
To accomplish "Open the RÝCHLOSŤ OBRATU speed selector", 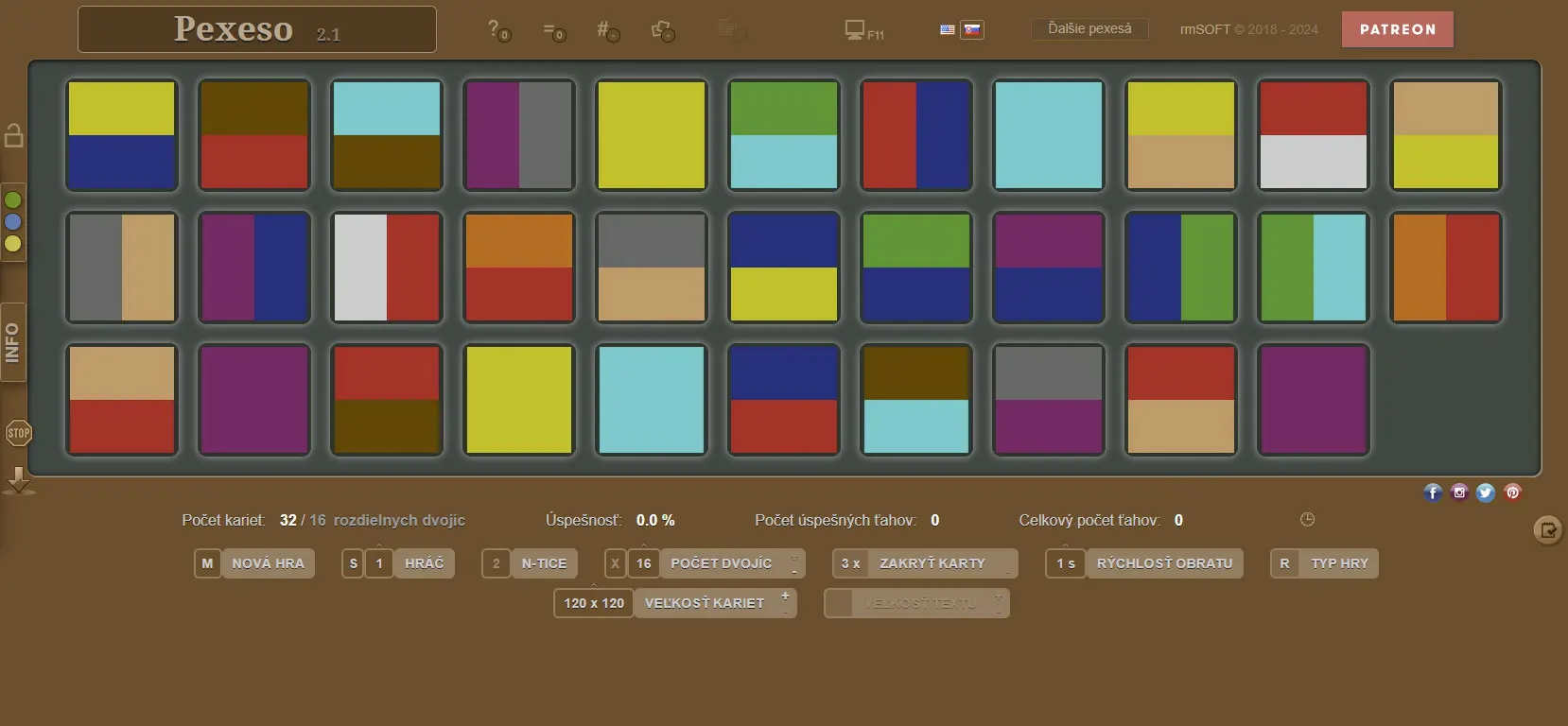I will click(x=1164, y=563).
